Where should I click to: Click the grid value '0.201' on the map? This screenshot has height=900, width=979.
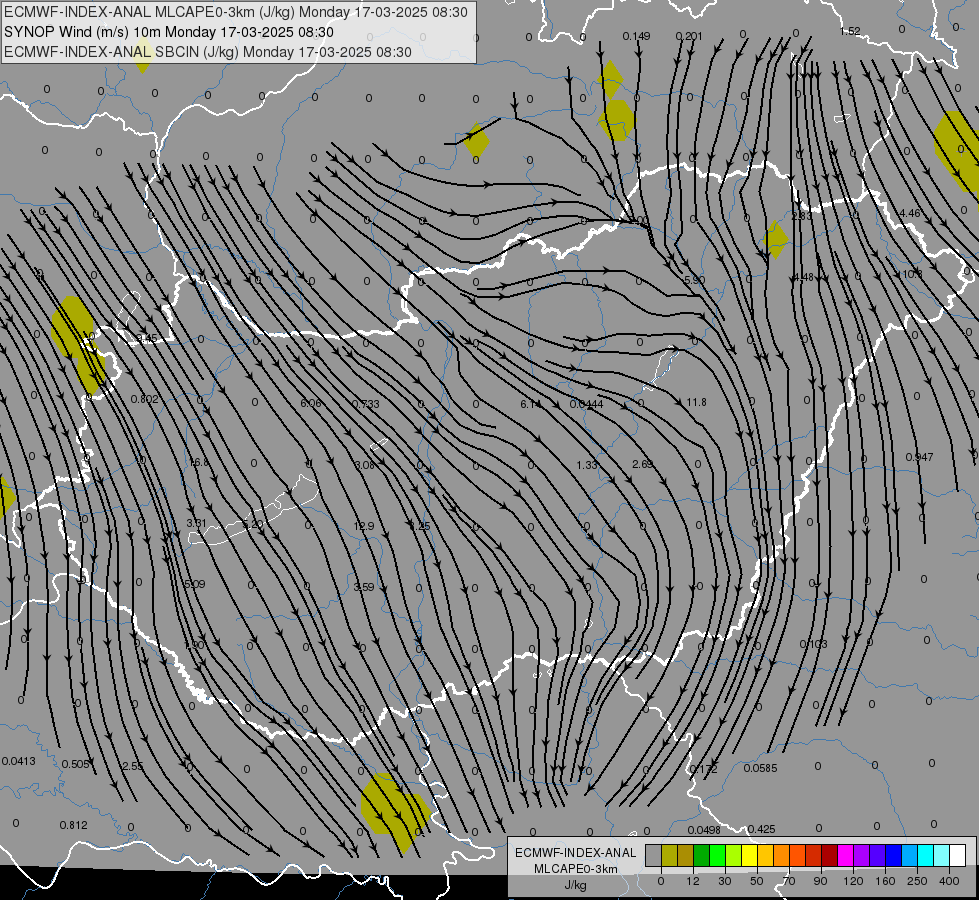689,36
